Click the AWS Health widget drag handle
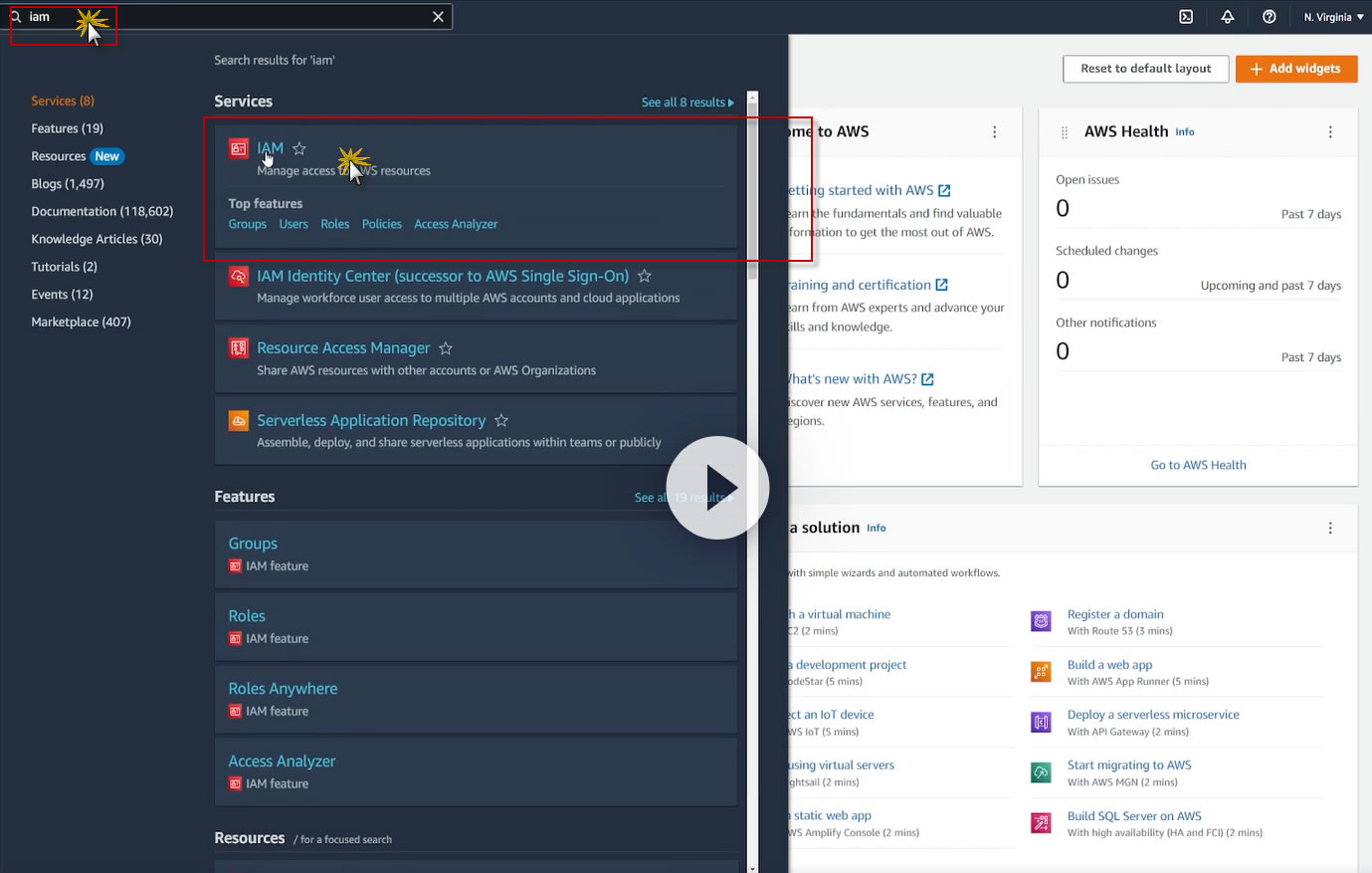Screen dimensions: 1372x873 click(x=1065, y=132)
